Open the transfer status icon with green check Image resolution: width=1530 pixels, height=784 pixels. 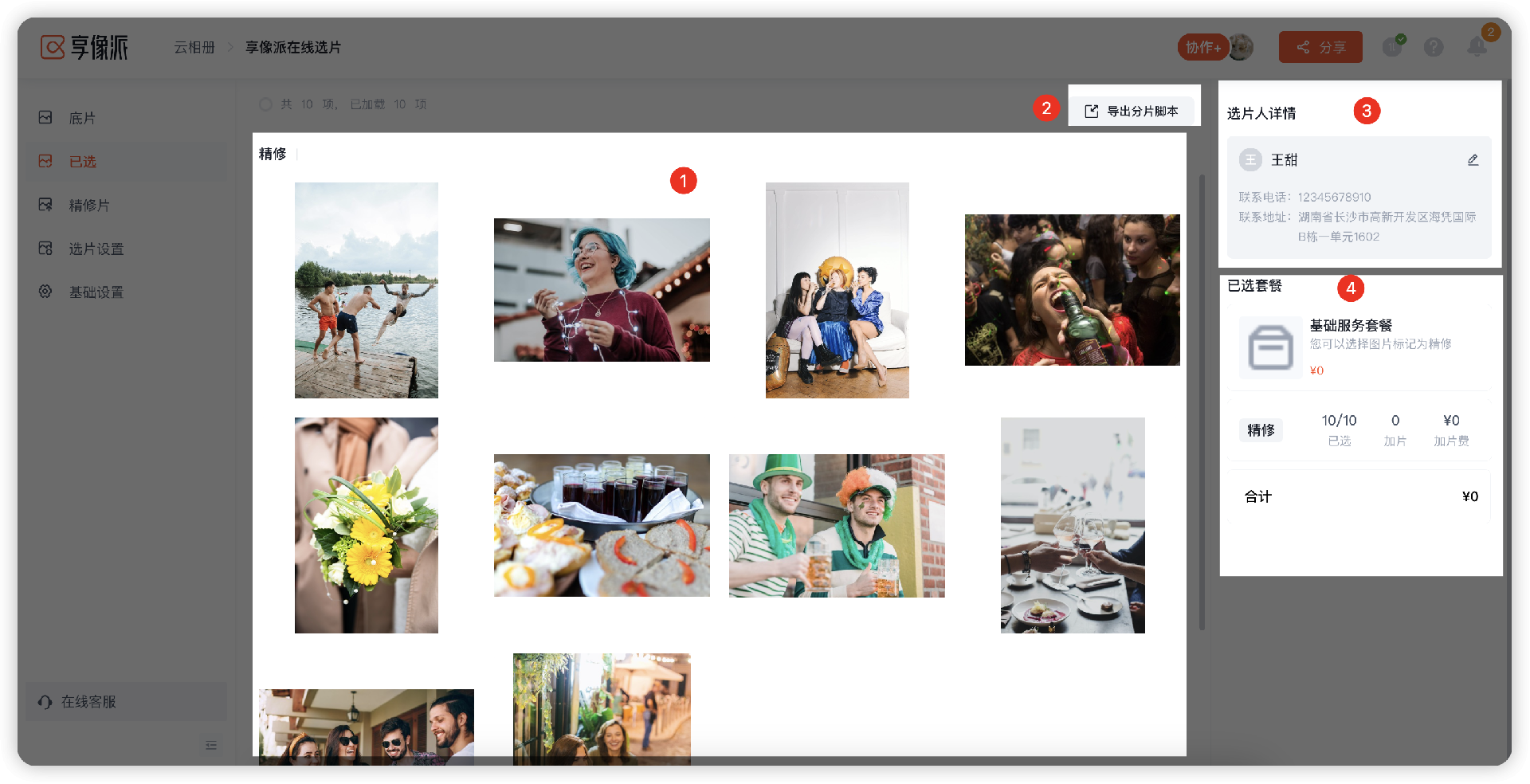(x=1392, y=47)
